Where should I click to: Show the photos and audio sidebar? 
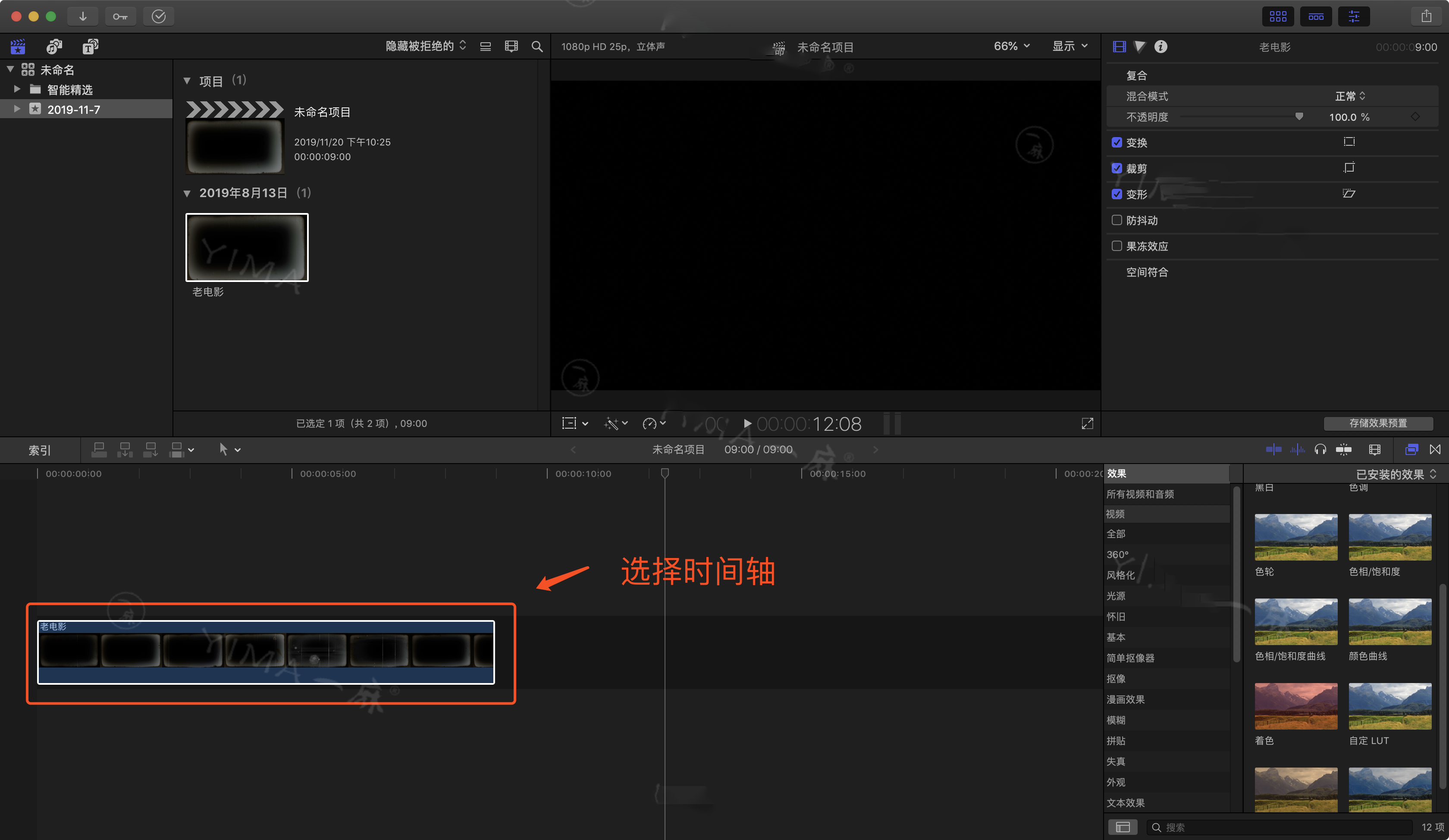[55, 46]
